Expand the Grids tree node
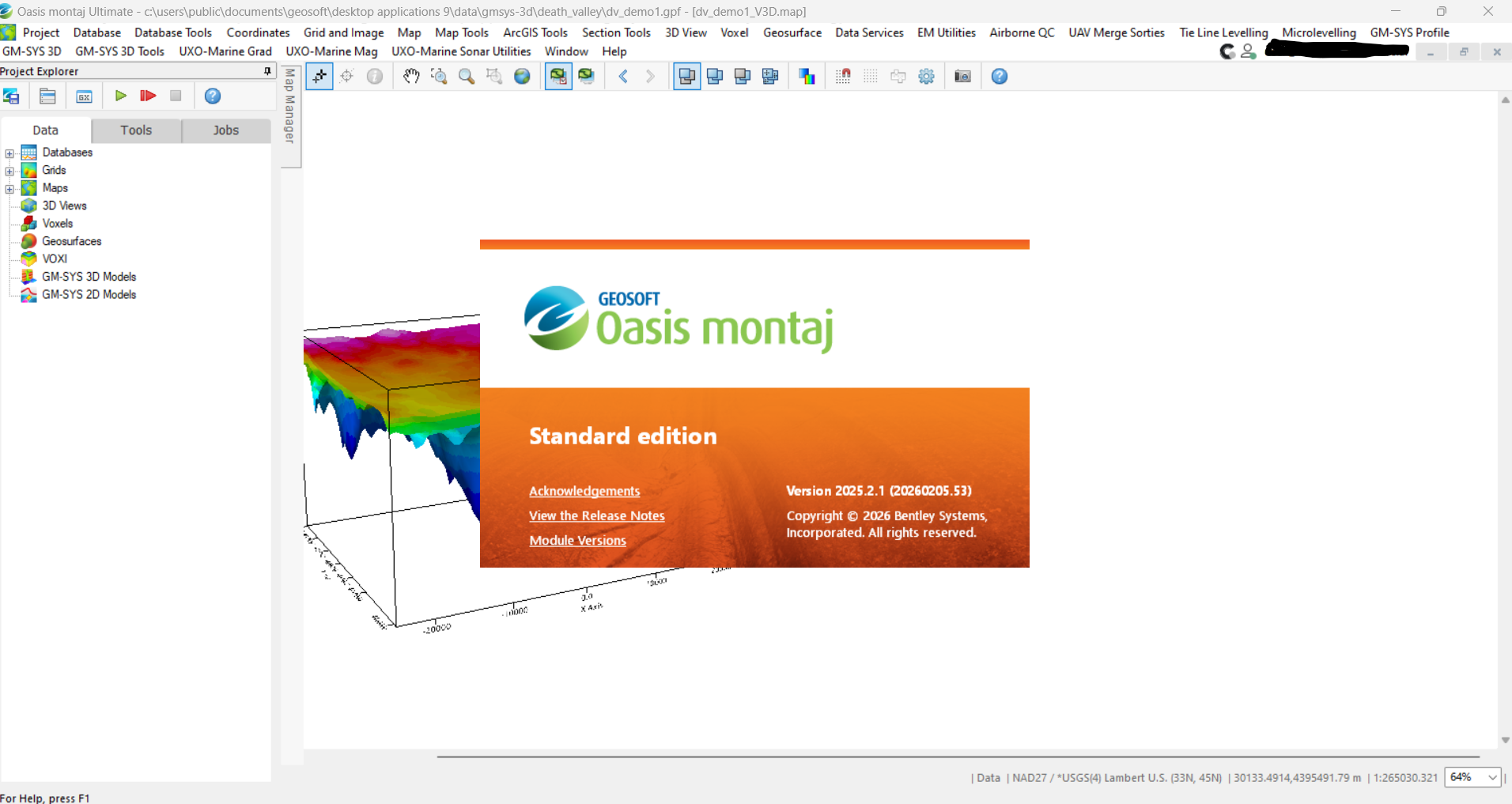The height and width of the screenshot is (804, 1512). coord(9,172)
